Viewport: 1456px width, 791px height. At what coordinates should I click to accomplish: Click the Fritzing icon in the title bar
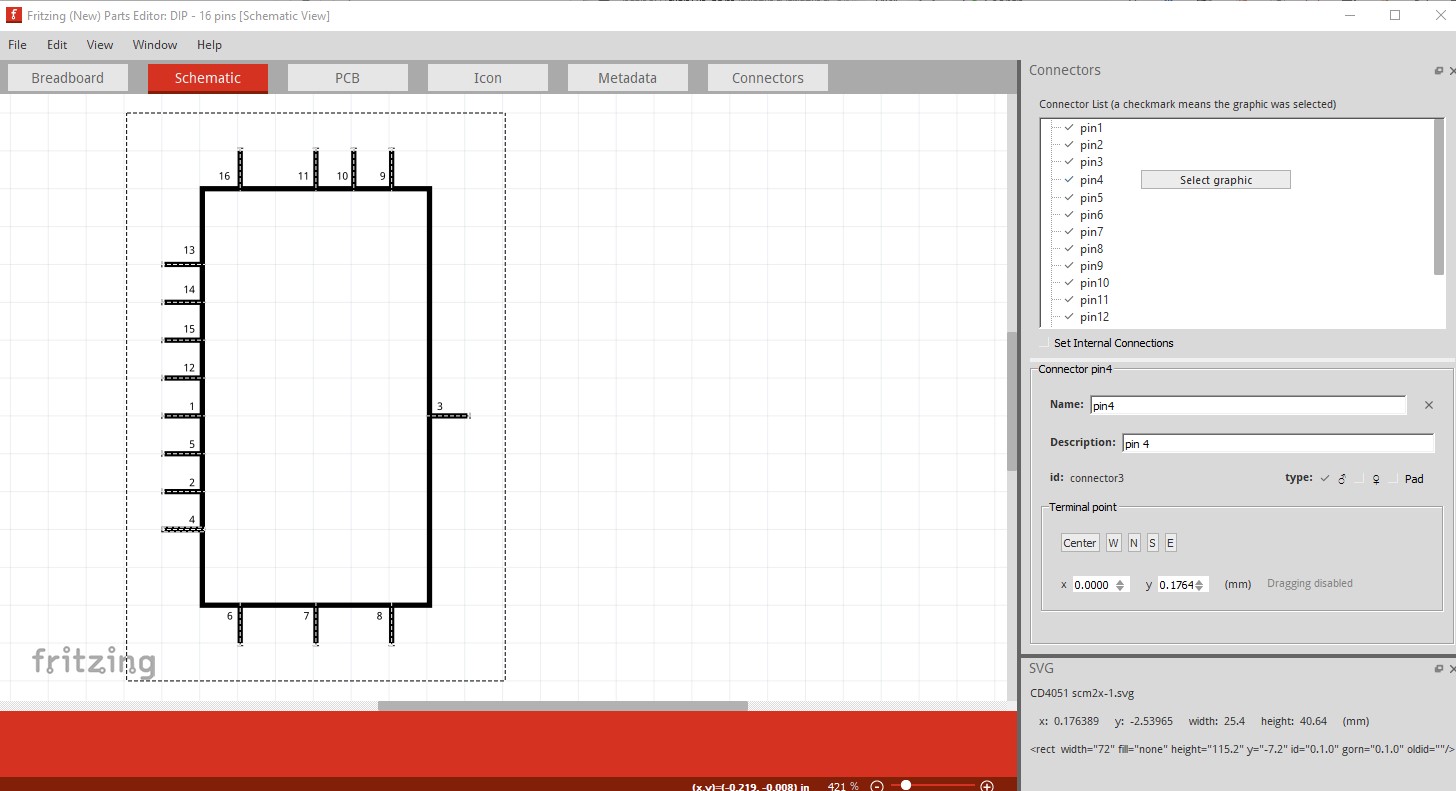13,15
